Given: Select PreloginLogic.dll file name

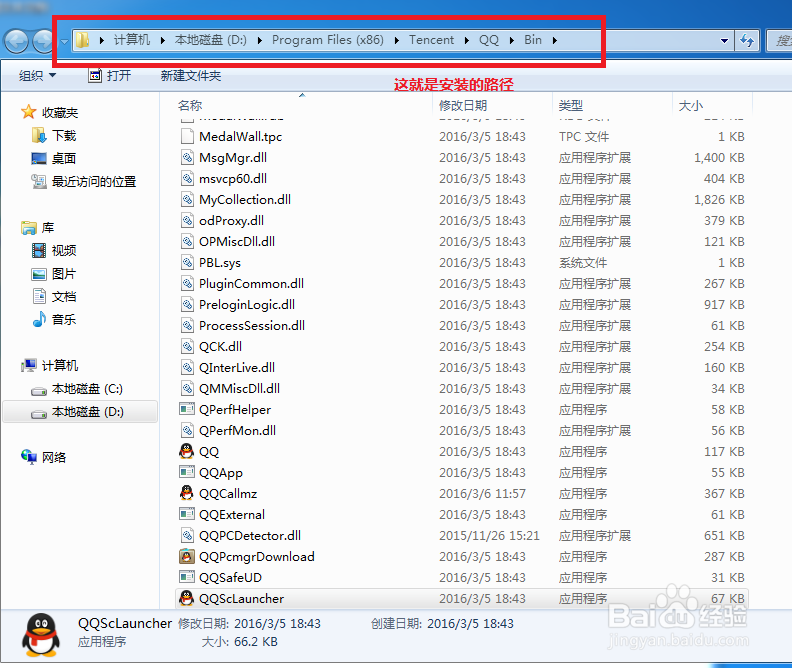Looking at the screenshot, I should (247, 304).
